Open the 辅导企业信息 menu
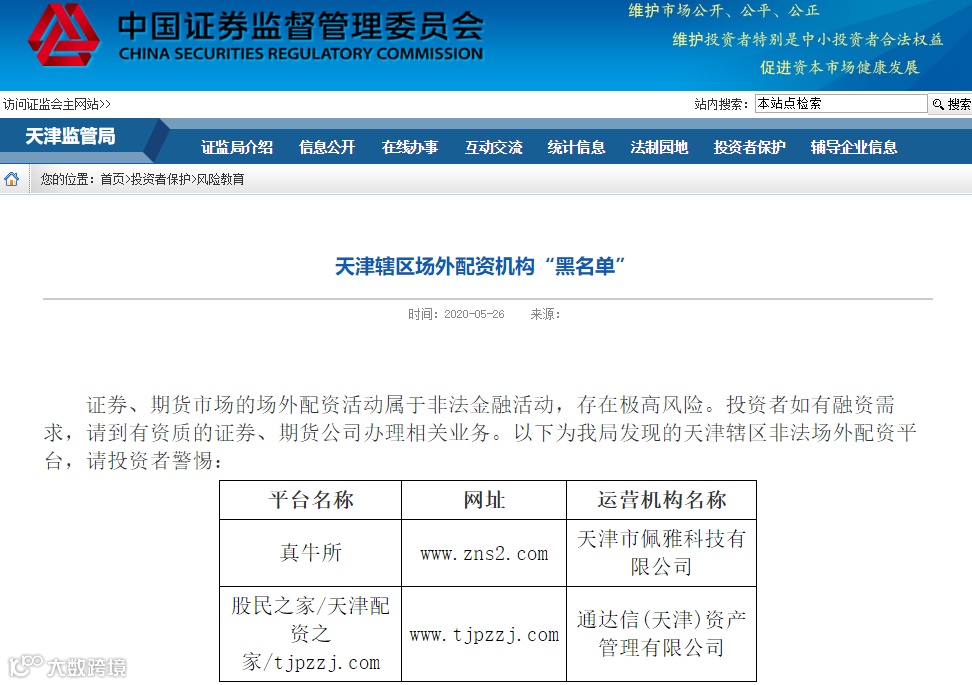 click(854, 147)
